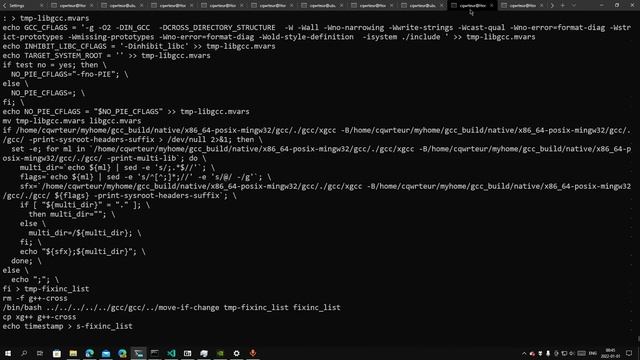Screen dimensions: 640x360
Task: Click the move-if-change command line
Action: click(171, 307)
